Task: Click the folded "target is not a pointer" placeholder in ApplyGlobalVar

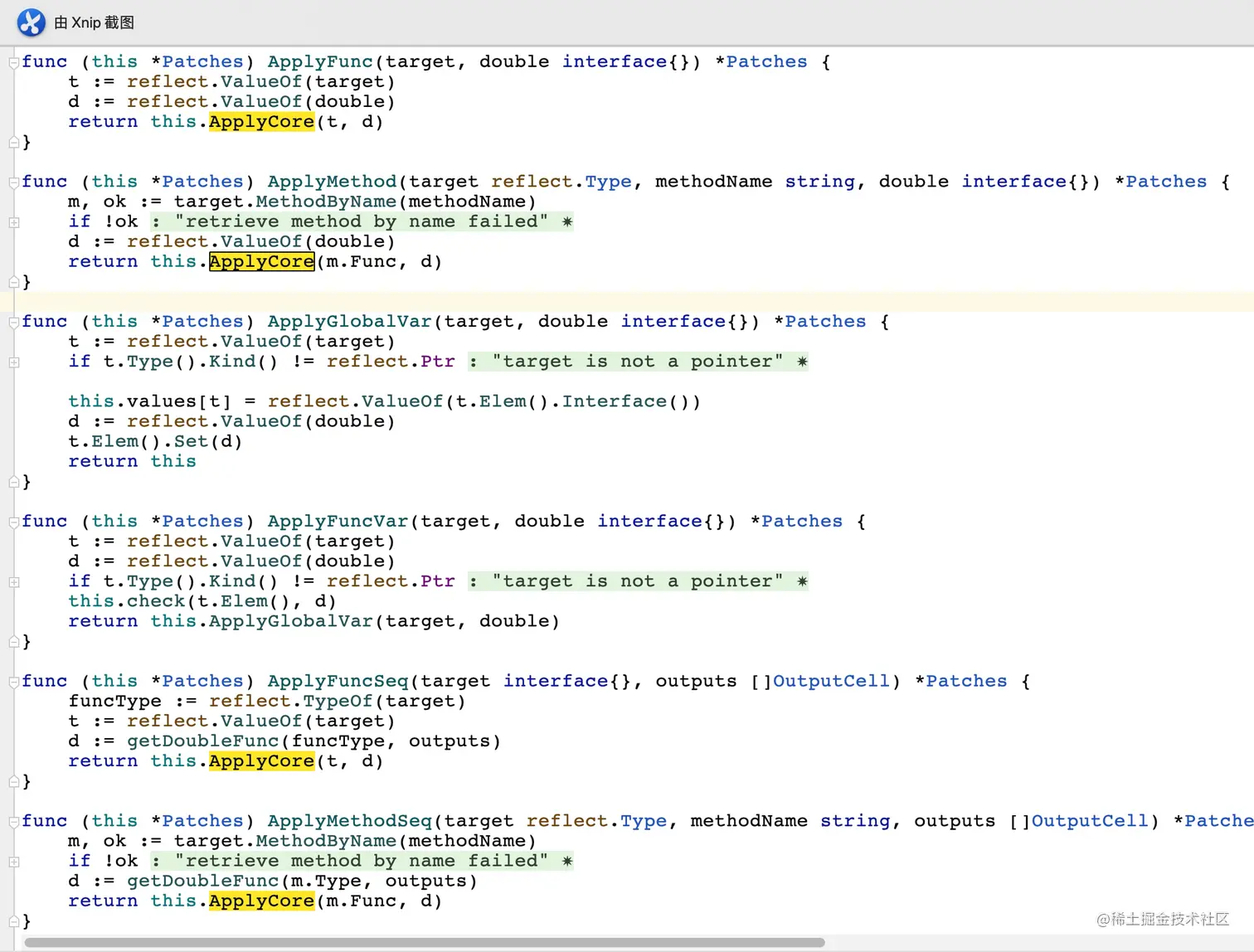Action: click(638, 362)
